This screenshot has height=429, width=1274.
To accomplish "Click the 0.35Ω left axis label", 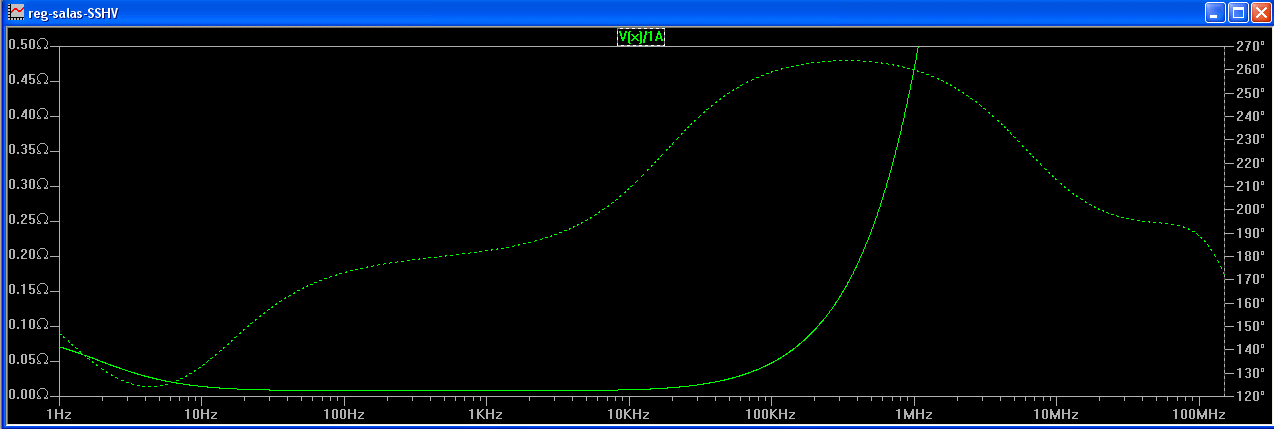I will point(28,150).
